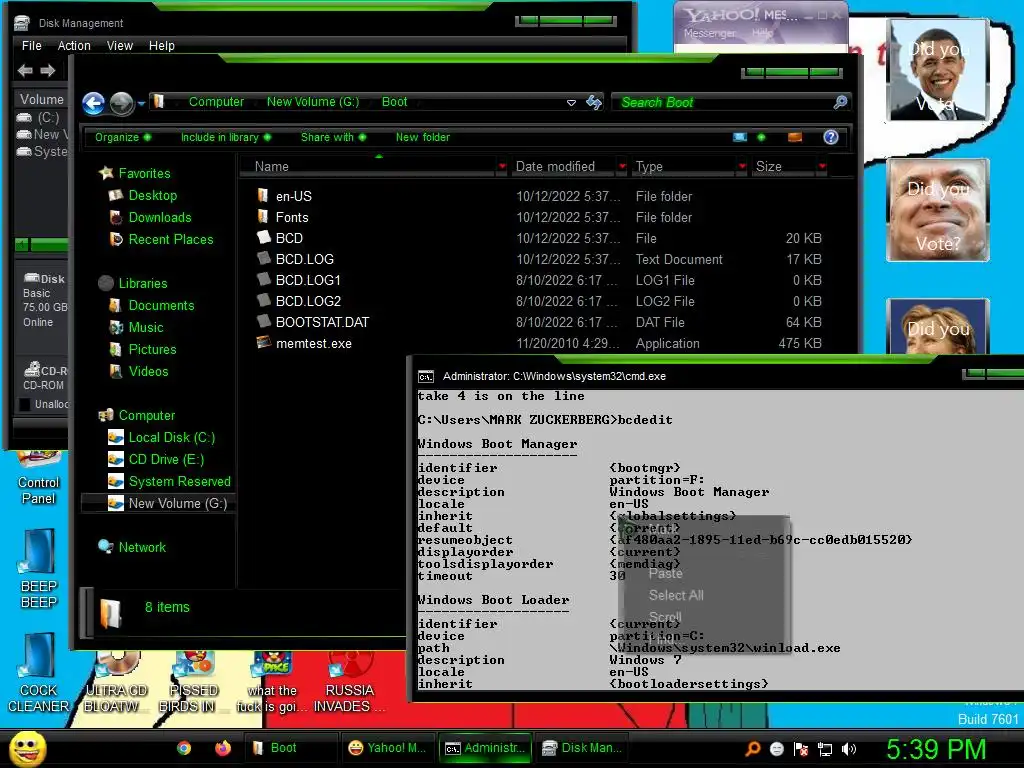
Task: Click the Explorer forward arrow button
Action: 121,103
